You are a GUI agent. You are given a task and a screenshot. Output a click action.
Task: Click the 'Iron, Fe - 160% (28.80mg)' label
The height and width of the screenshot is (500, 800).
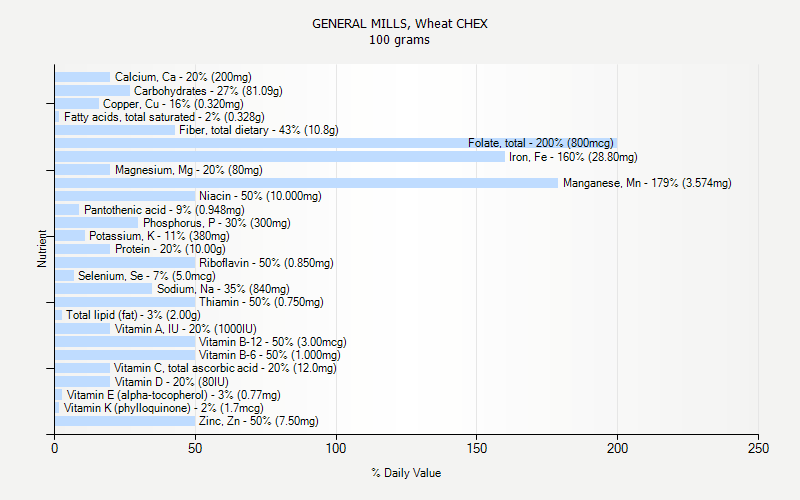coord(573,157)
